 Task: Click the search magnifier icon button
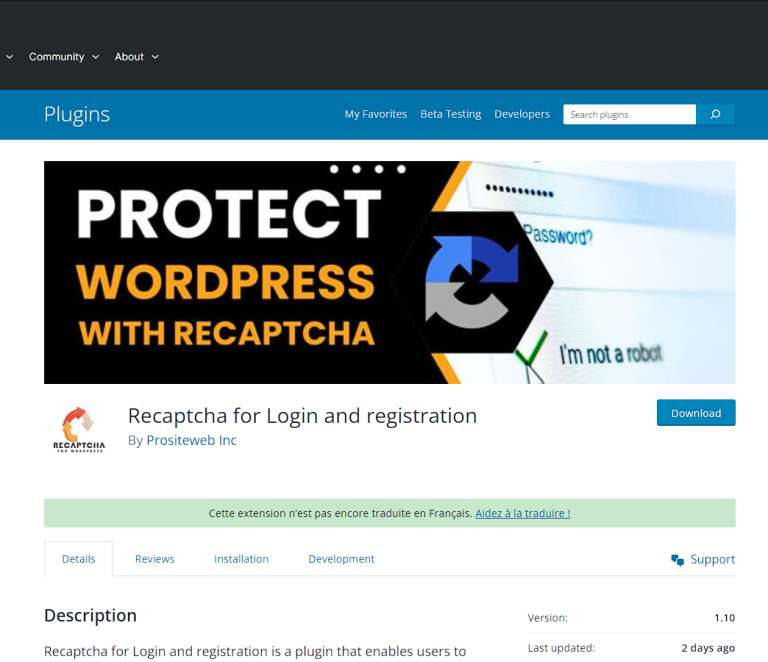coord(715,114)
